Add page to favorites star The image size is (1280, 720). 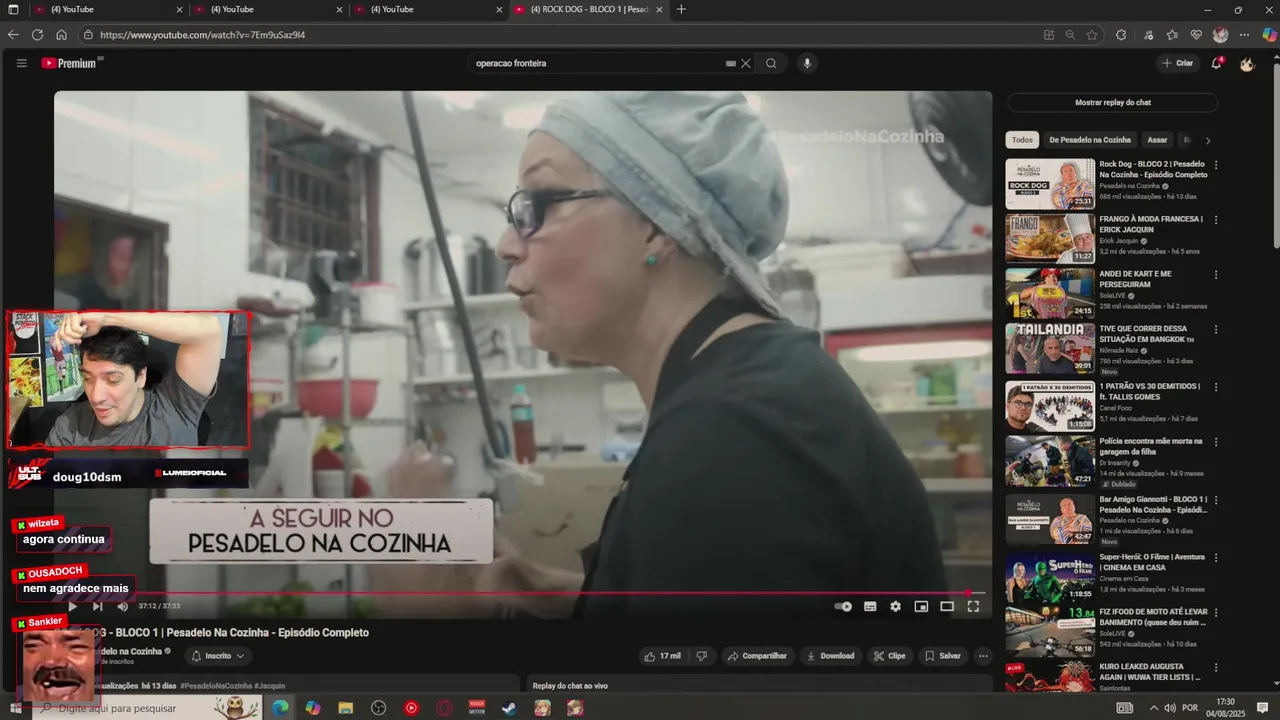coord(1092,35)
